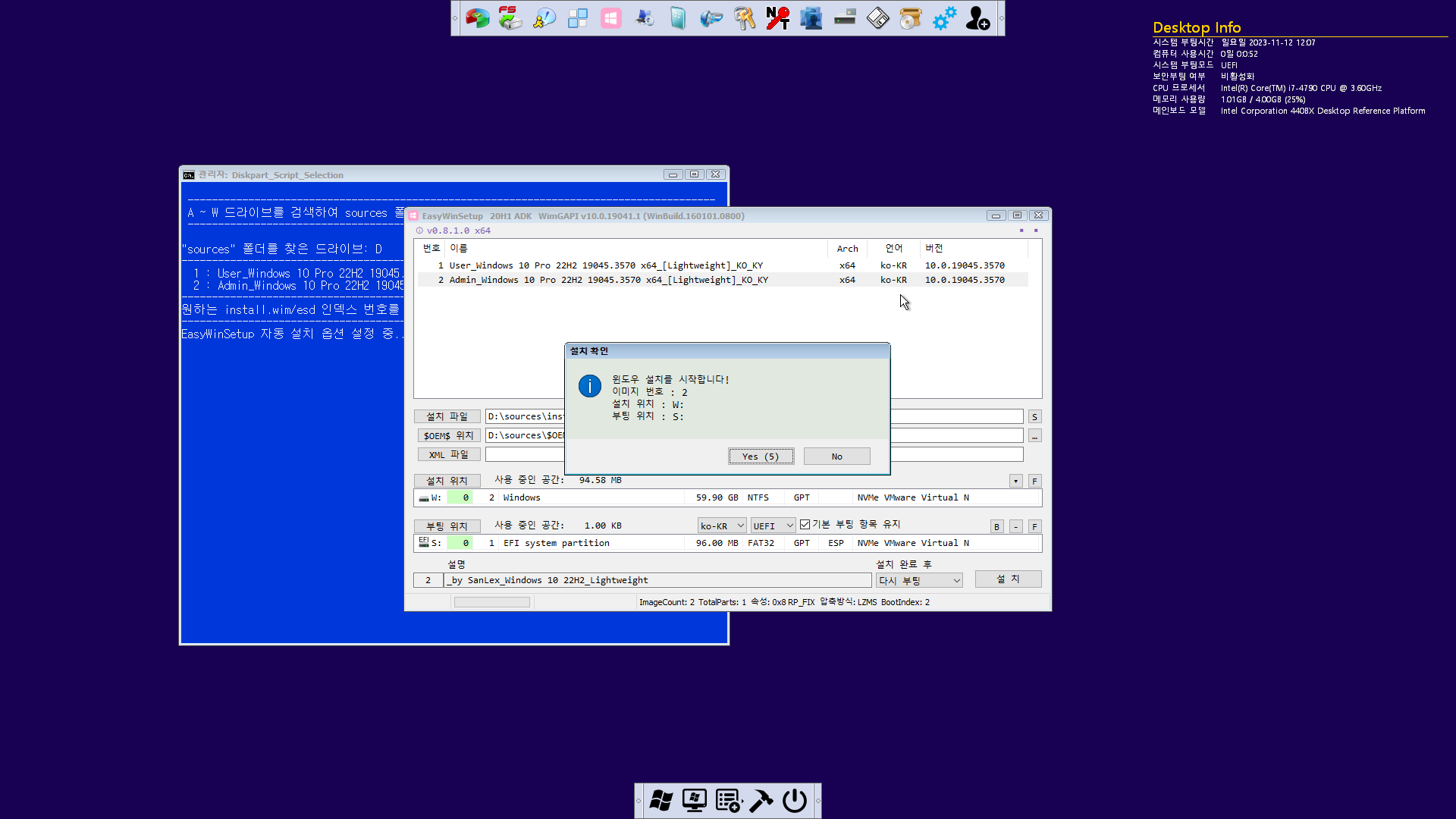Select the S: EFI system partition row
This screenshot has width=1456, height=819.
tap(727, 543)
